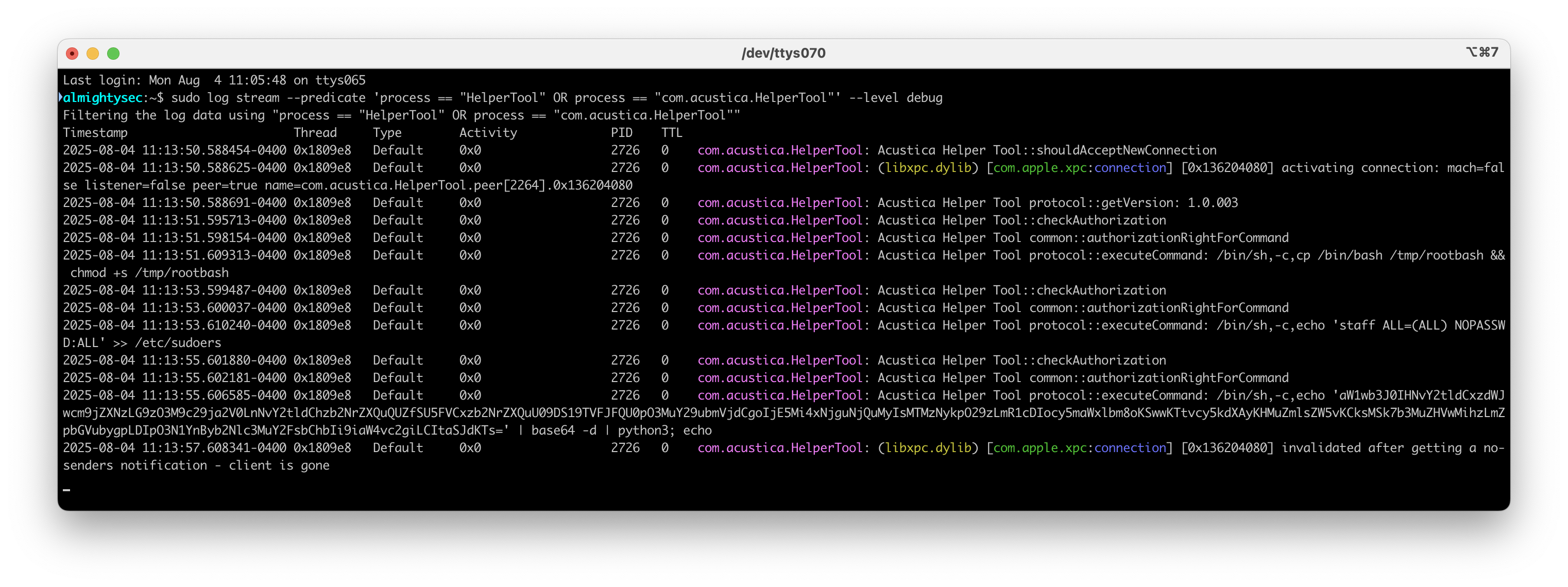Click the PID column header
1568x587 pixels.
(x=621, y=133)
